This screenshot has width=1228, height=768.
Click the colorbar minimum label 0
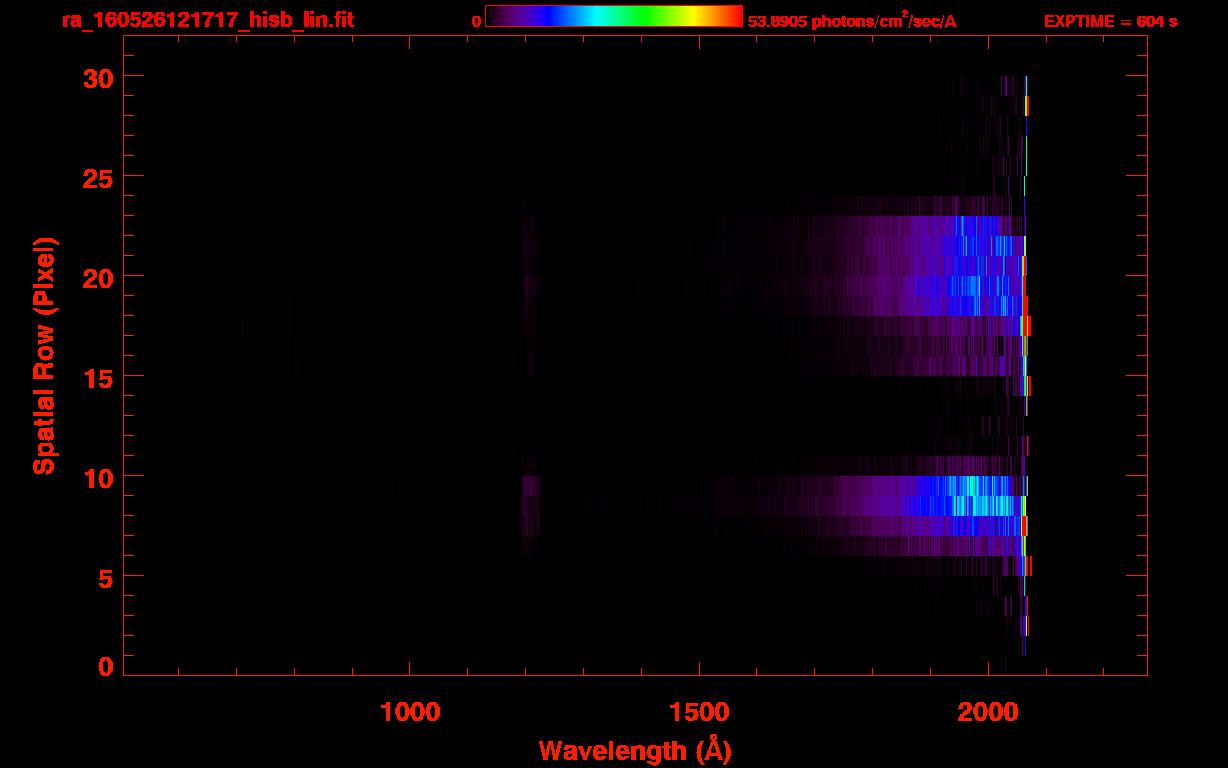[x=477, y=22]
